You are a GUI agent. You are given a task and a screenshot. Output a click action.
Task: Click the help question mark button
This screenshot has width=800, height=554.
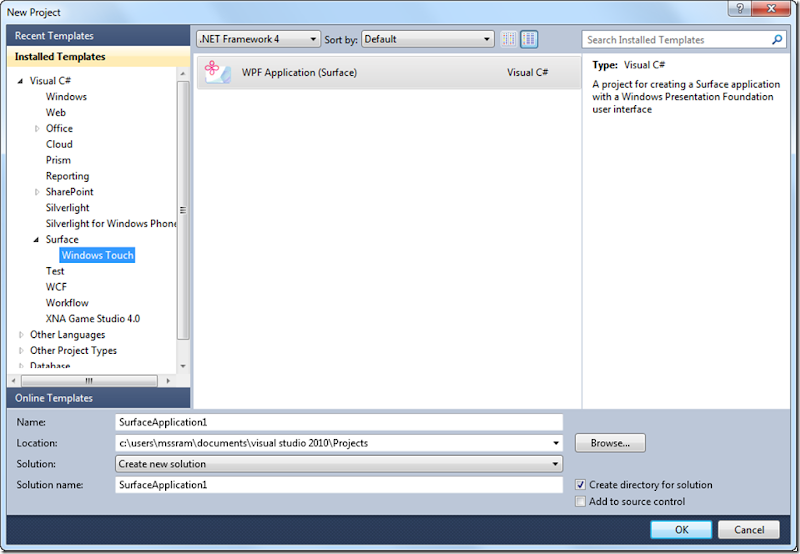pyautogui.click(x=740, y=8)
